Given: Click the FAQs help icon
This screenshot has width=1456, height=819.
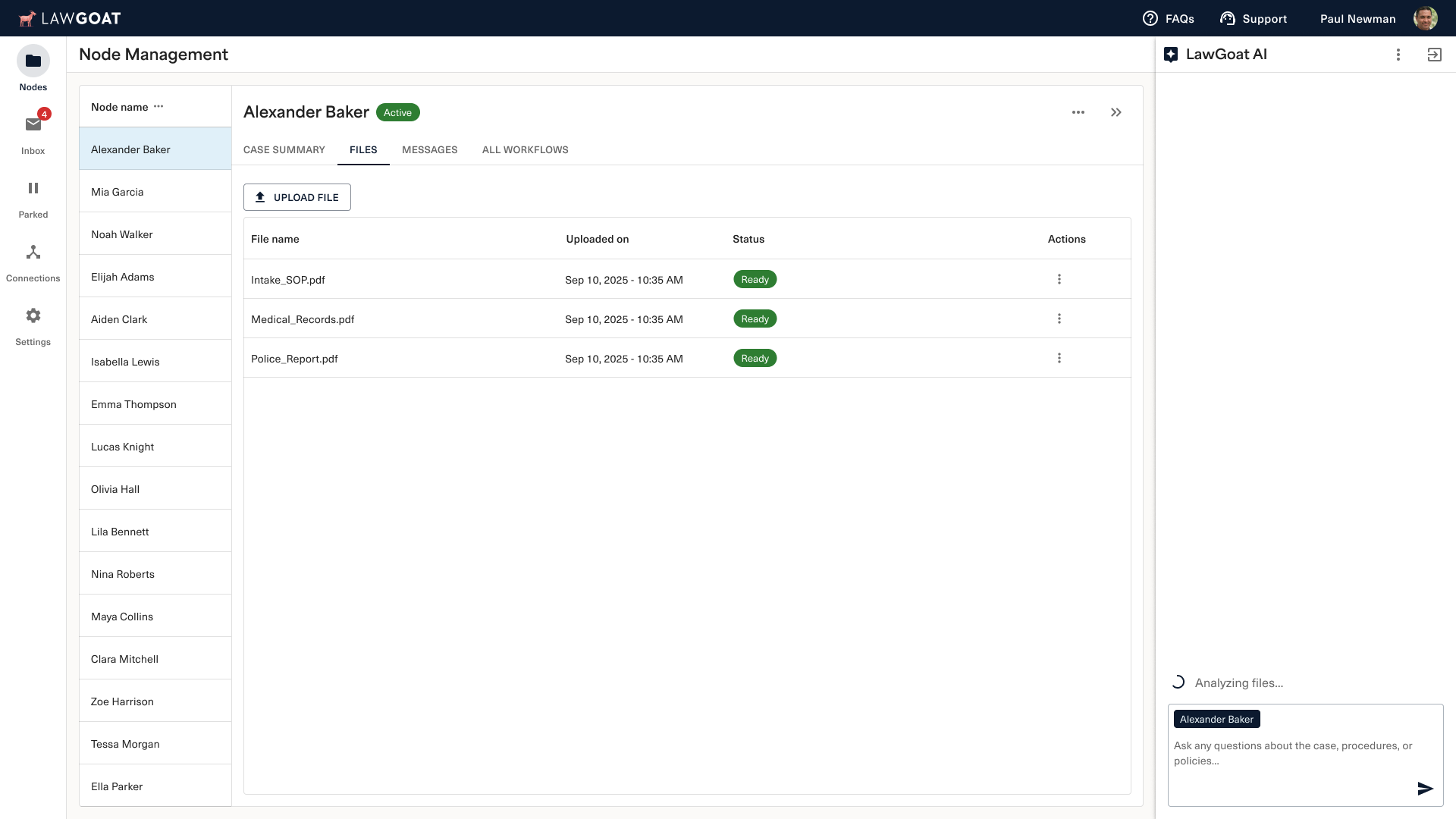Looking at the screenshot, I should (x=1150, y=18).
